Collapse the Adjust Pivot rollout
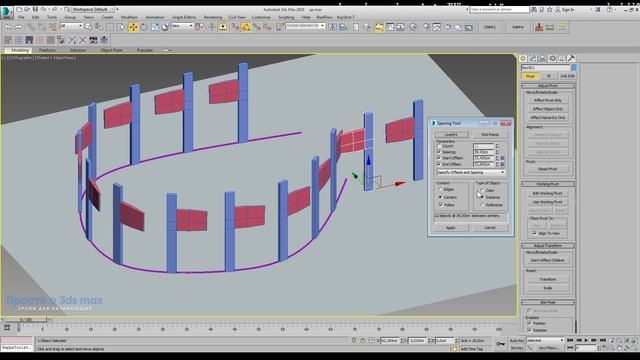Viewport: 640px width, 360px height. [548, 86]
